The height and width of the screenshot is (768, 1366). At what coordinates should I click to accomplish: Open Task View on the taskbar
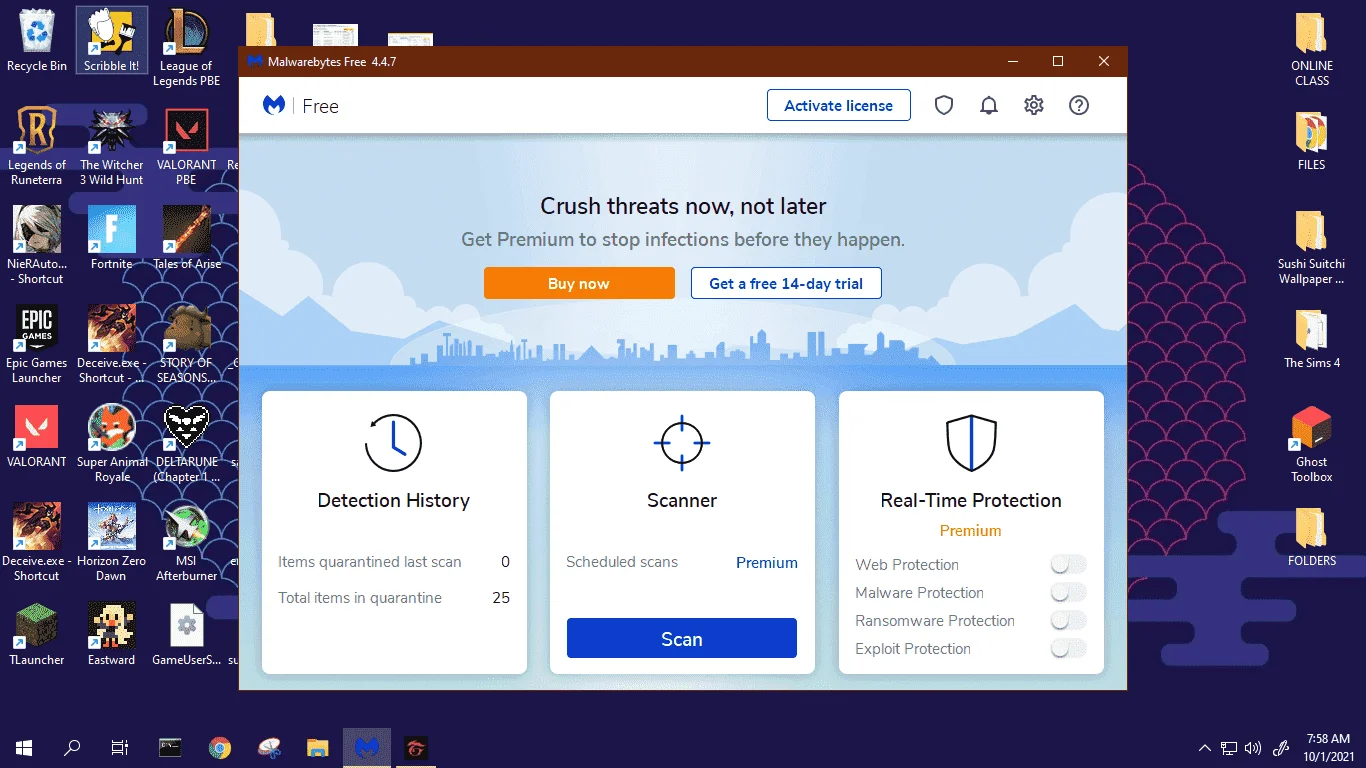120,747
